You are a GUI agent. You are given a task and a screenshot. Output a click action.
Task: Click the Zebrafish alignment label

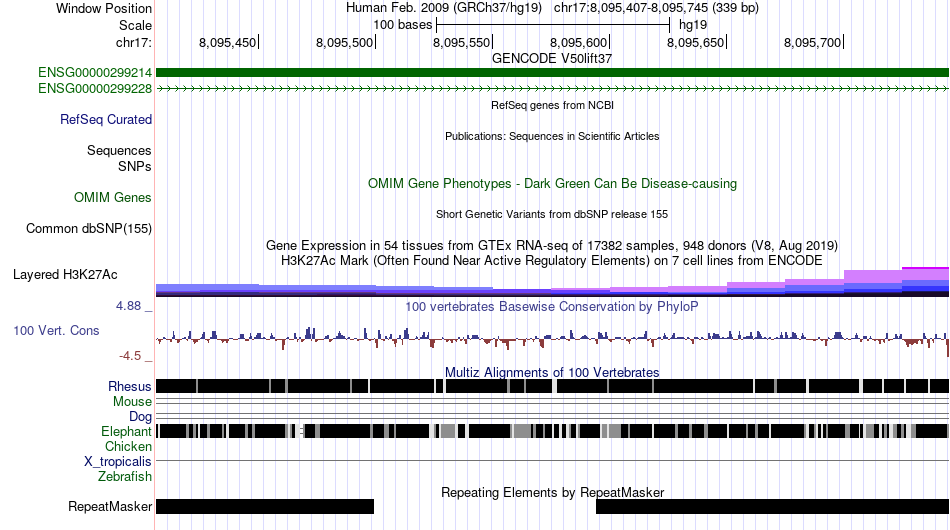tap(125, 477)
